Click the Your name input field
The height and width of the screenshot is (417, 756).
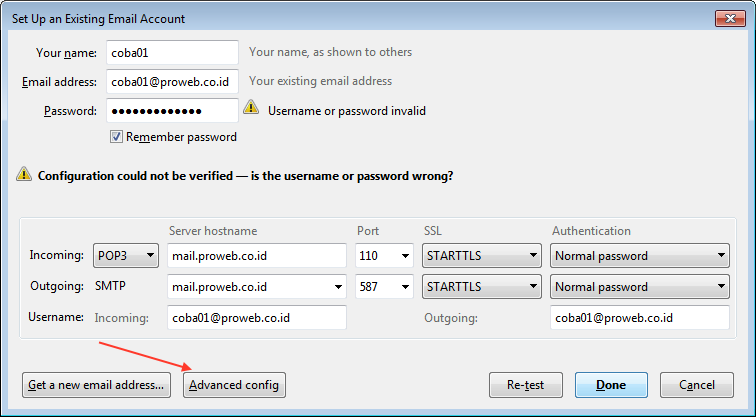[172, 53]
